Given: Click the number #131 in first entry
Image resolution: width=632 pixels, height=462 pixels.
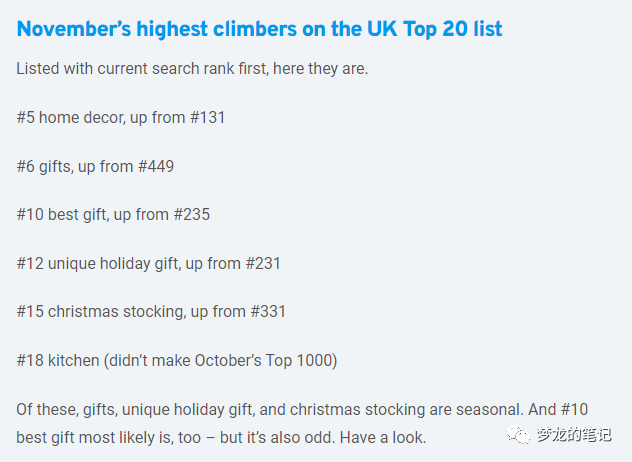Looking at the screenshot, I should [x=207, y=118].
